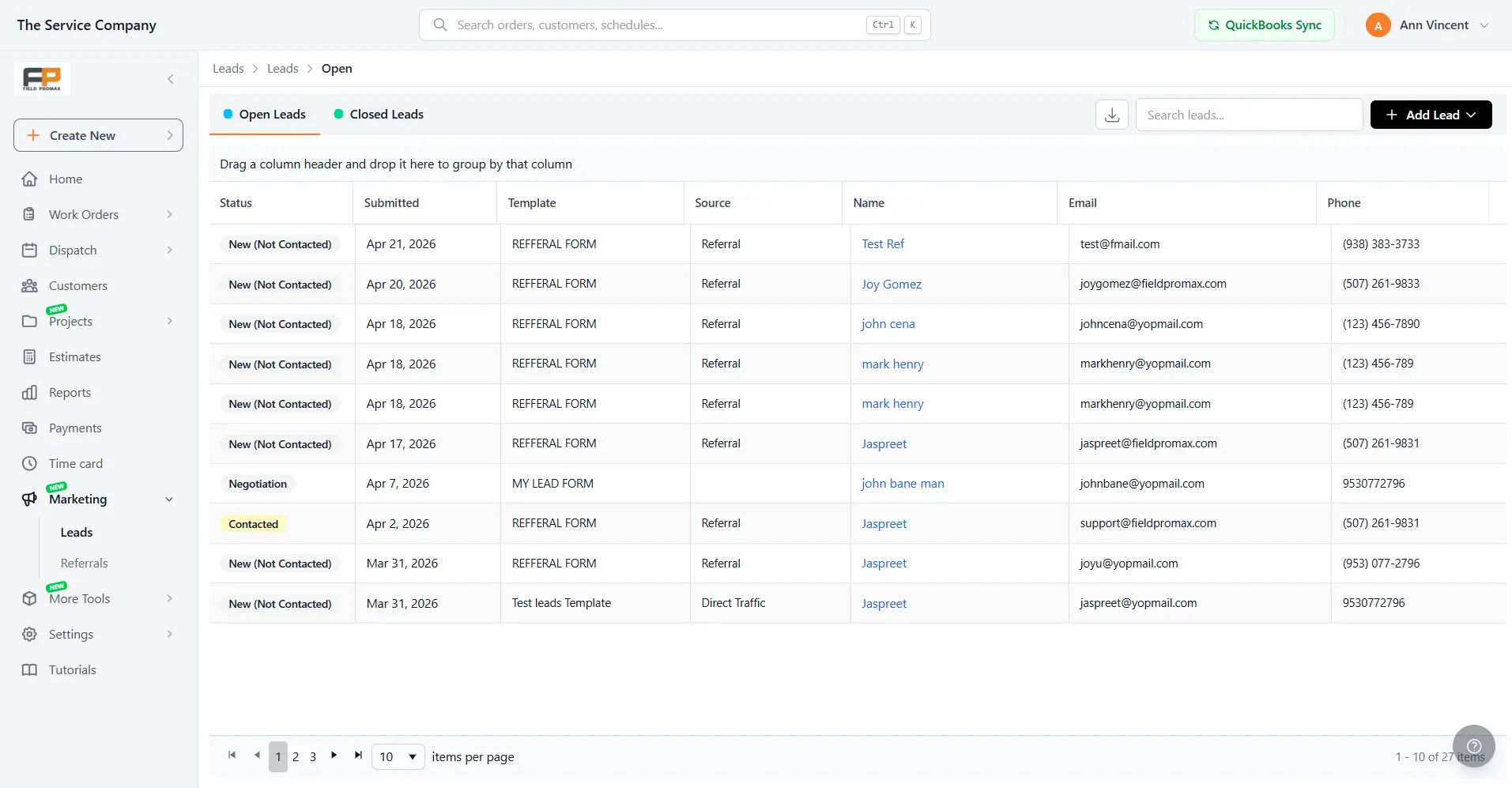Click the user avatar circle A
1512x788 pixels.
(x=1378, y=25)
